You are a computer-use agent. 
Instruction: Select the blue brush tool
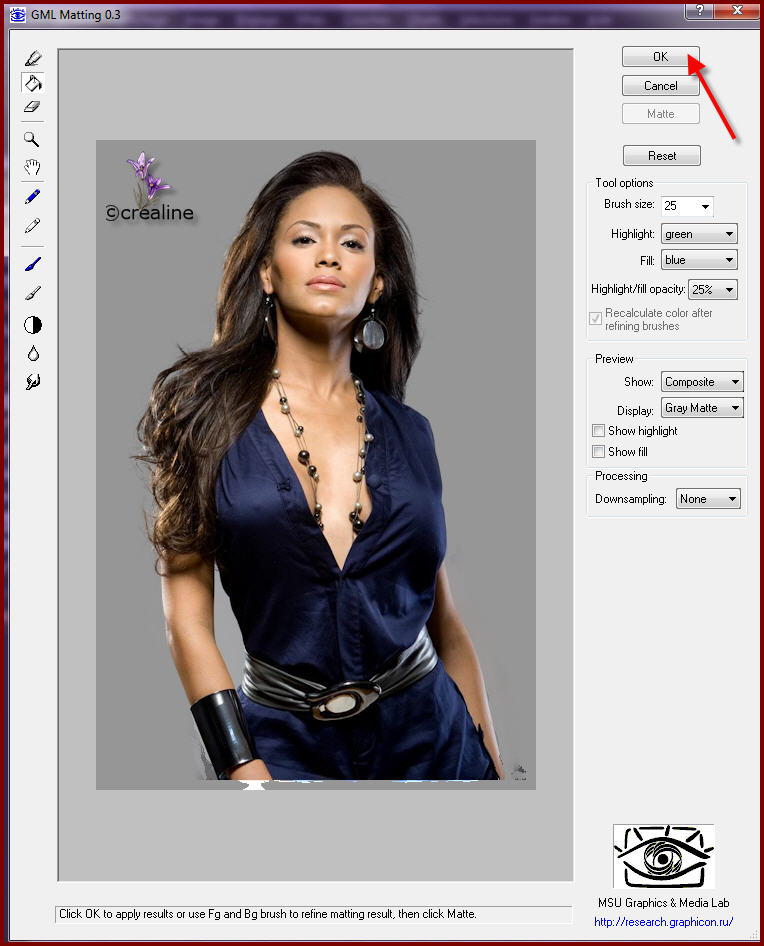click(33, 264)
